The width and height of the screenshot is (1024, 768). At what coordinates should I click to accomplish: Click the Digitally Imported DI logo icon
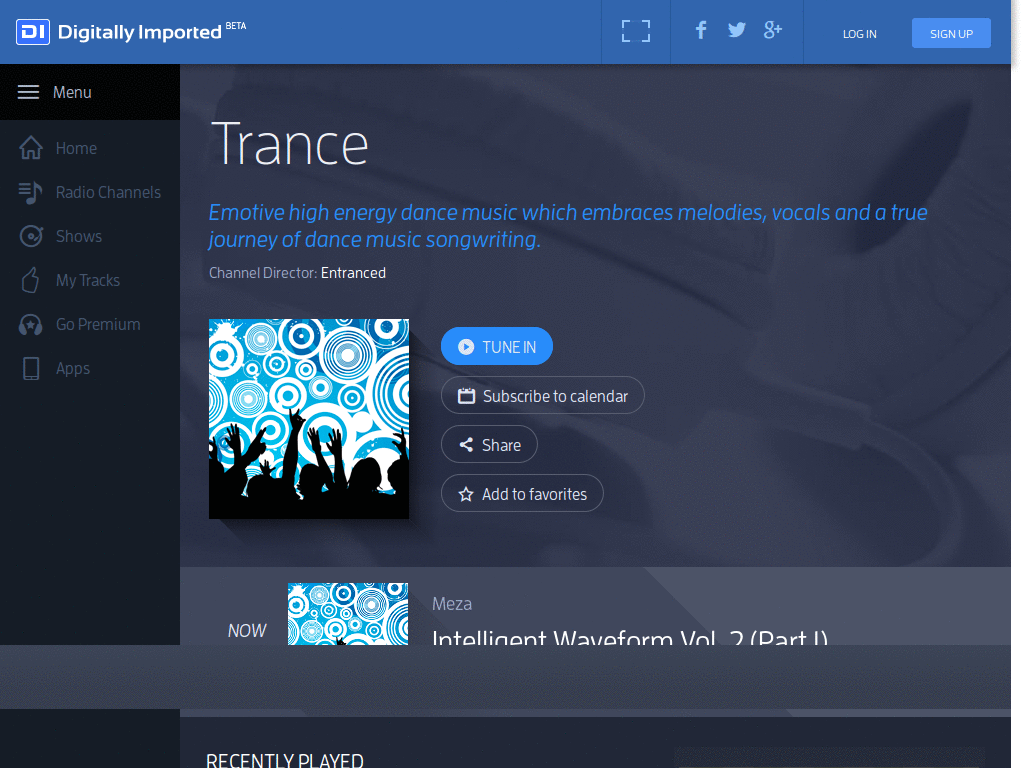click(33, 32)
